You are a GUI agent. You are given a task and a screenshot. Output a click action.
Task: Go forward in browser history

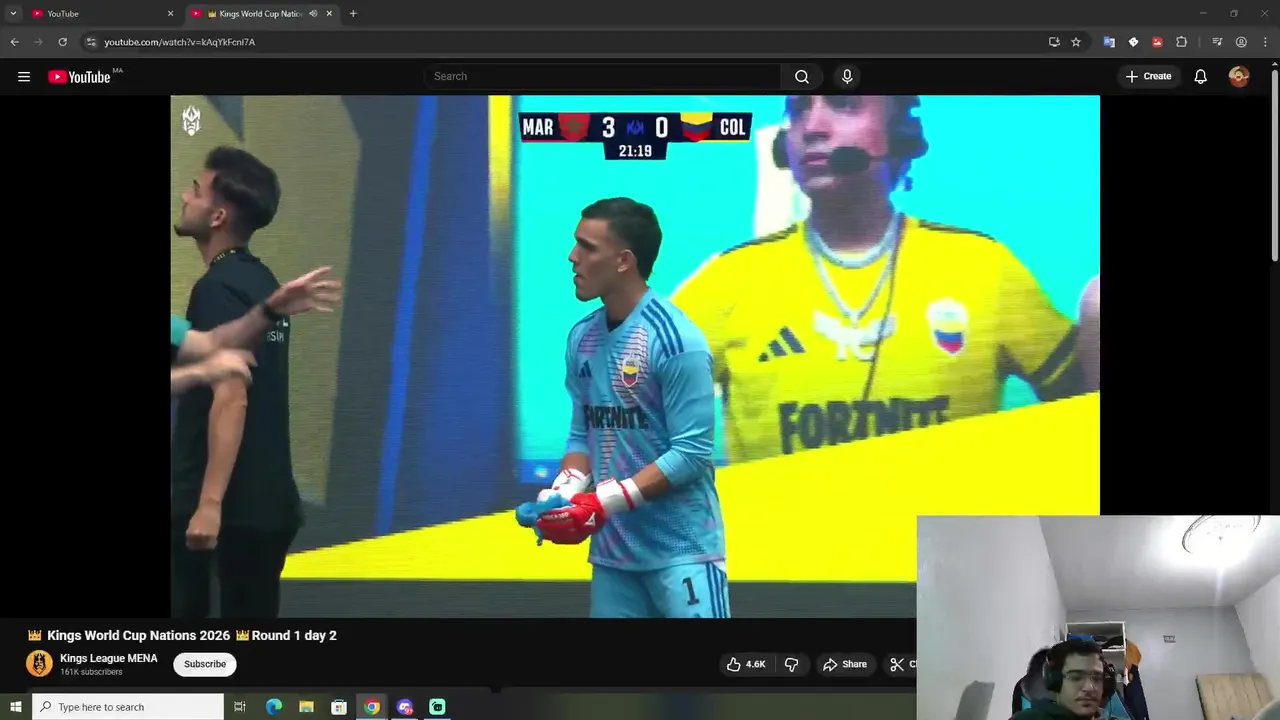click(38, 42)
